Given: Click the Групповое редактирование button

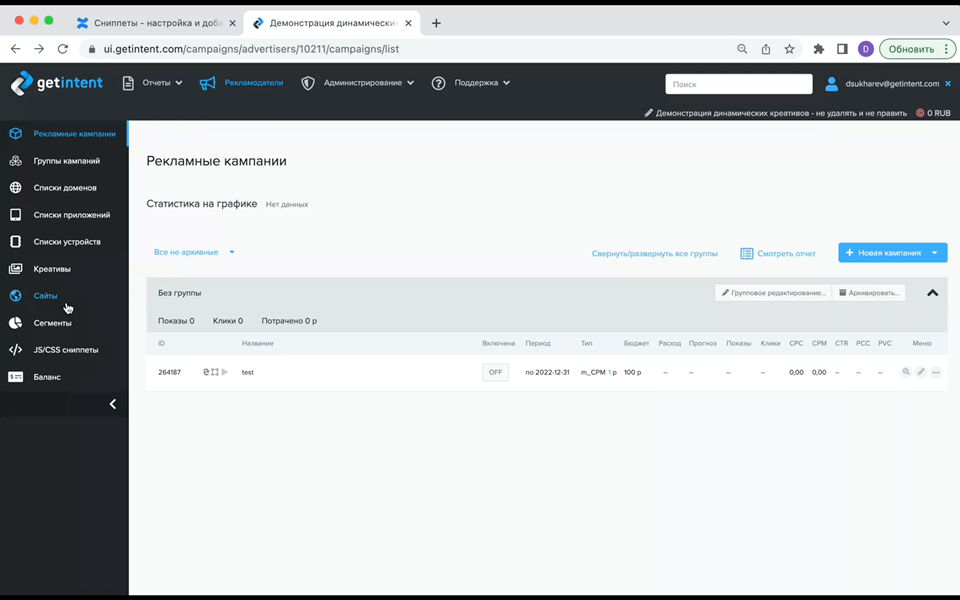Looking at the screenshot, I should click(772, 293).
